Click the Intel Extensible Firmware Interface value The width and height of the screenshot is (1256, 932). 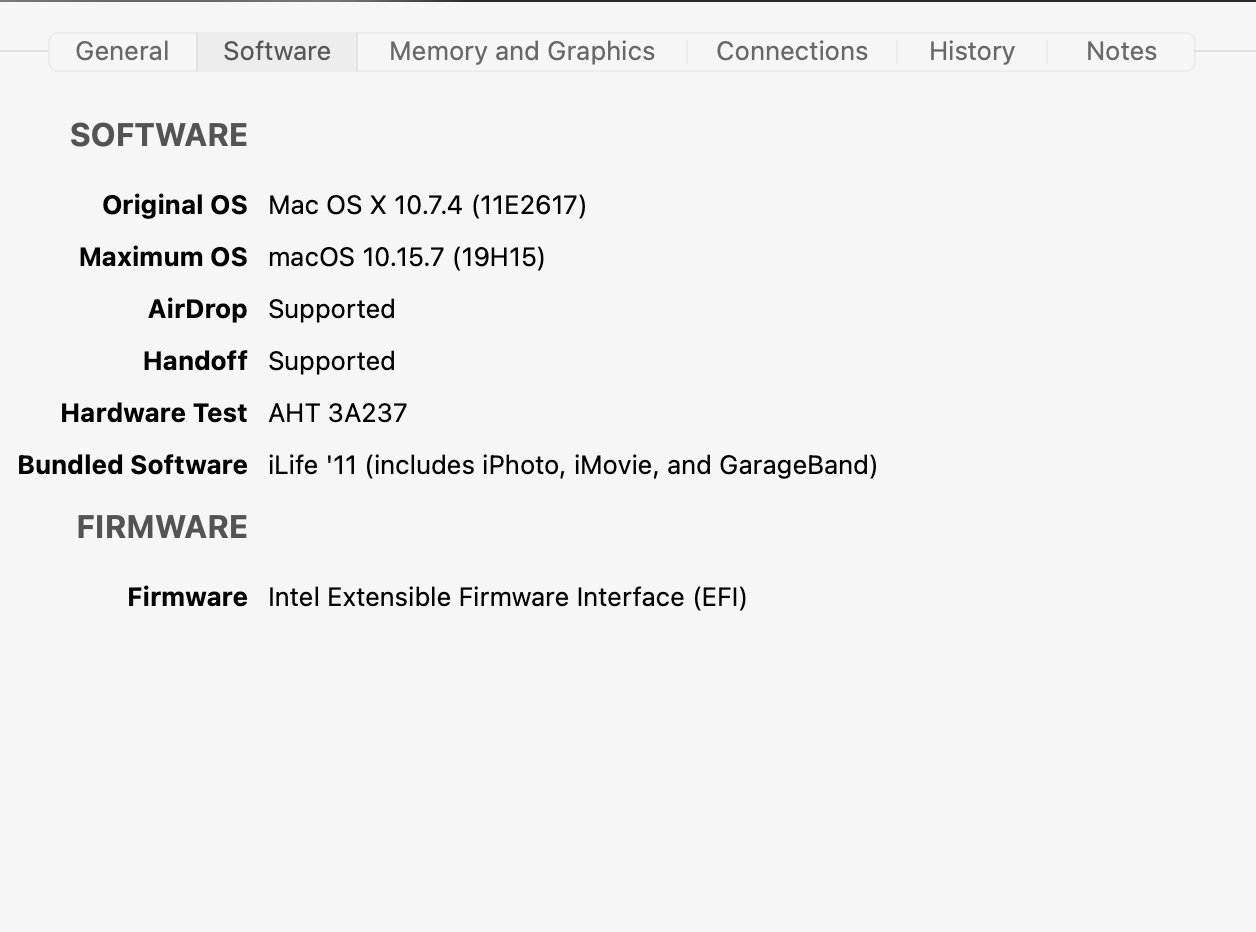[x=507, y=597]
